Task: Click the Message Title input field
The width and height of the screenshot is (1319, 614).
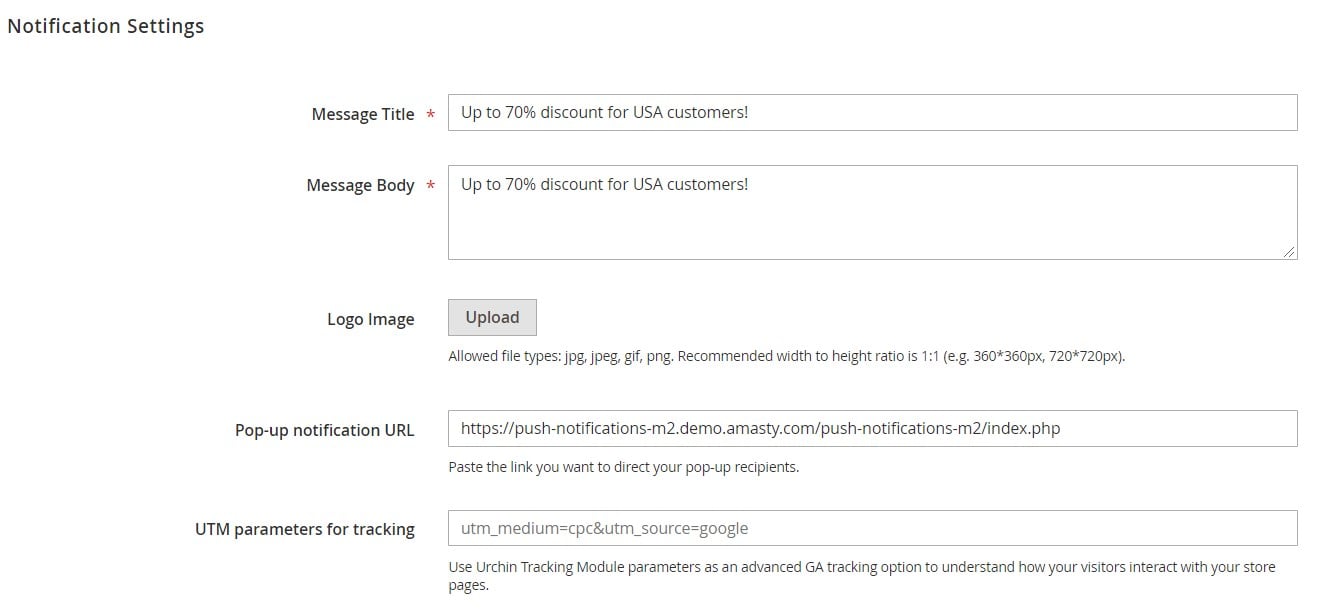Action: [x=872, y=112]
